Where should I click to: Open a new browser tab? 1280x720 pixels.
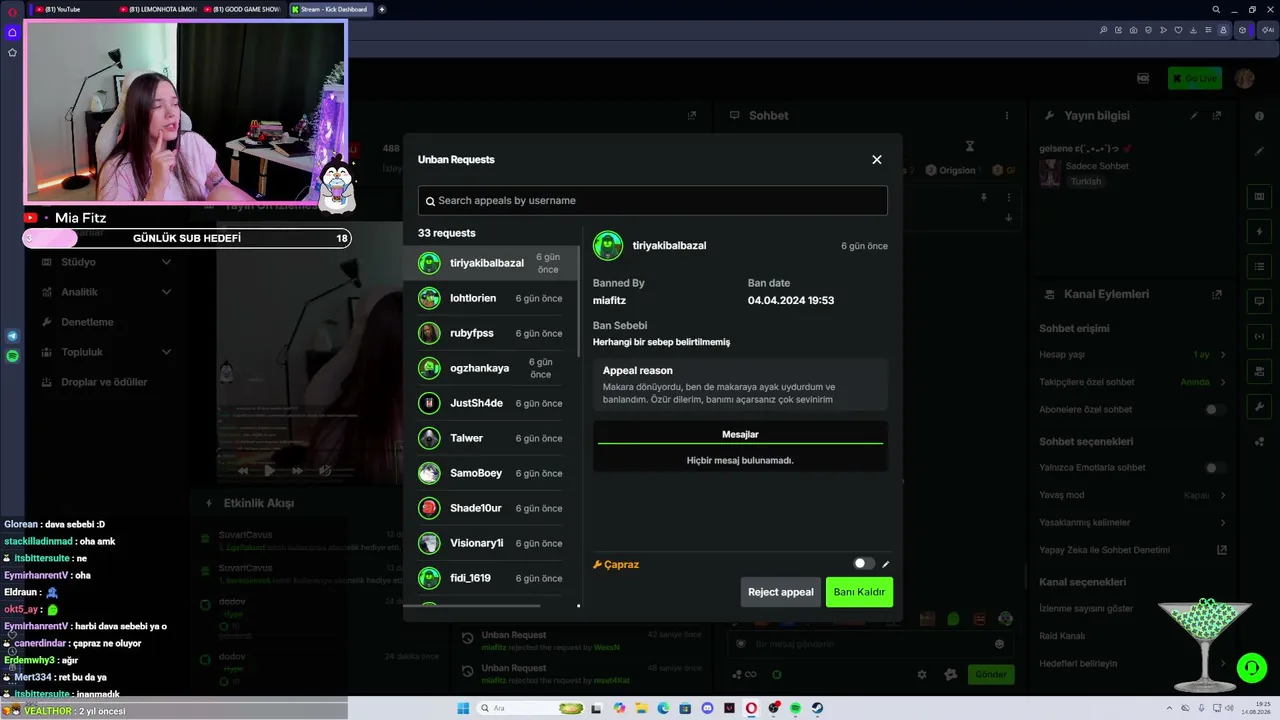pyautogui.click(x=382, y=9)
